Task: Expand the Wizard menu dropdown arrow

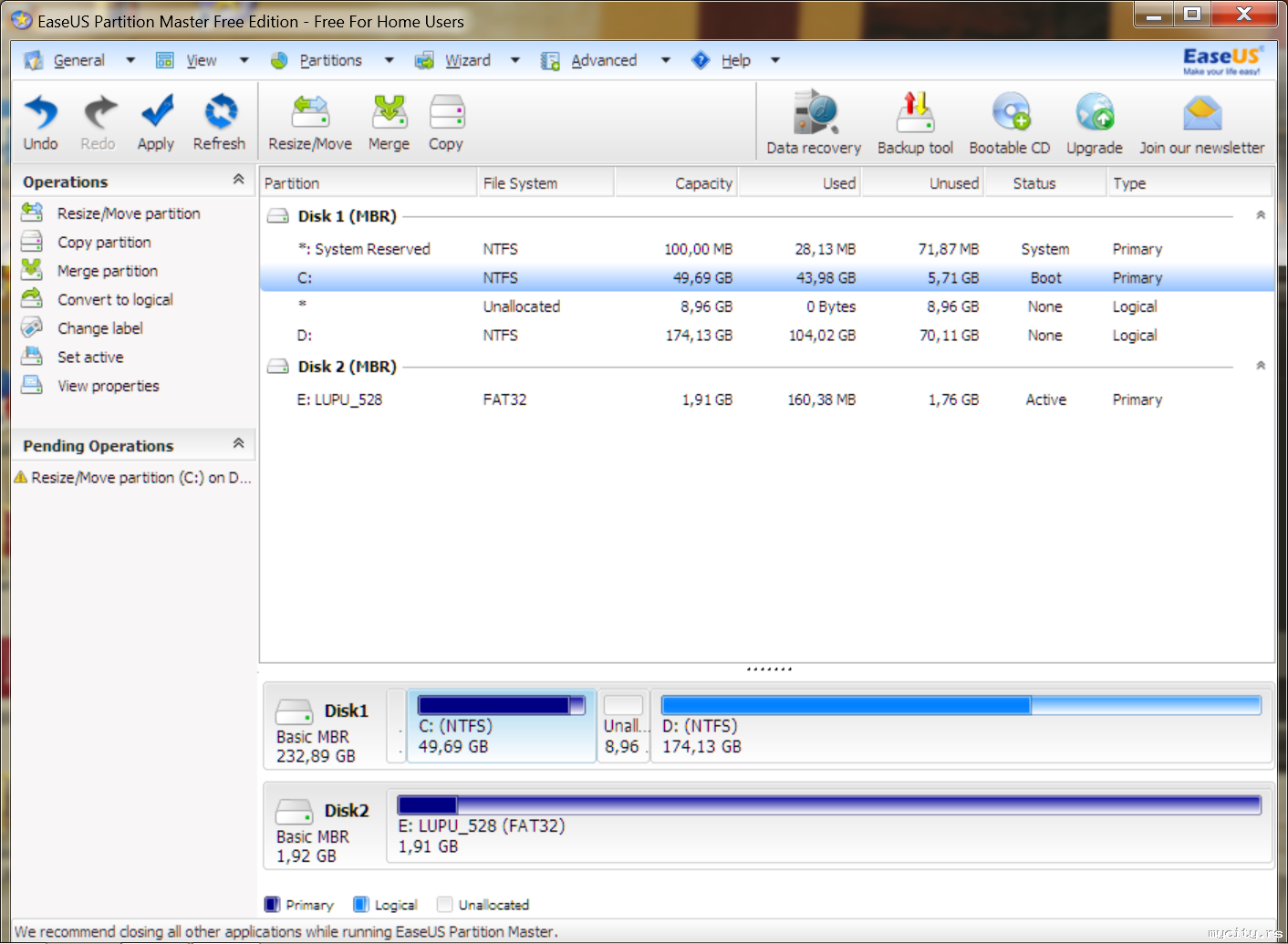Action: point(515,60)
